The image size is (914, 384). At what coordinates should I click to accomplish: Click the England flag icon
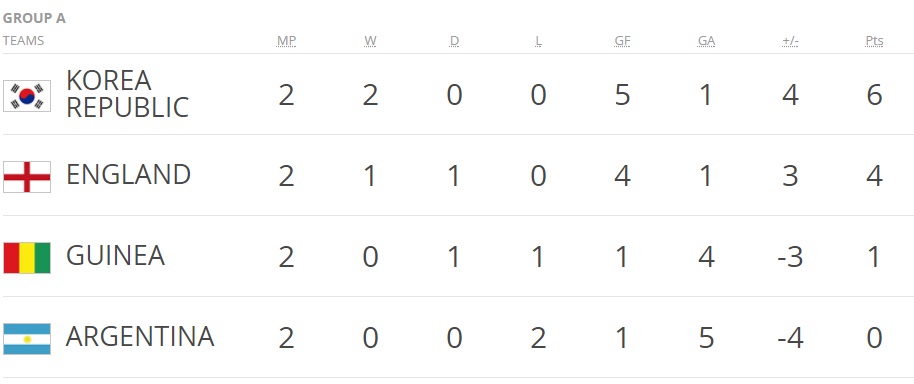pos(27,177)
